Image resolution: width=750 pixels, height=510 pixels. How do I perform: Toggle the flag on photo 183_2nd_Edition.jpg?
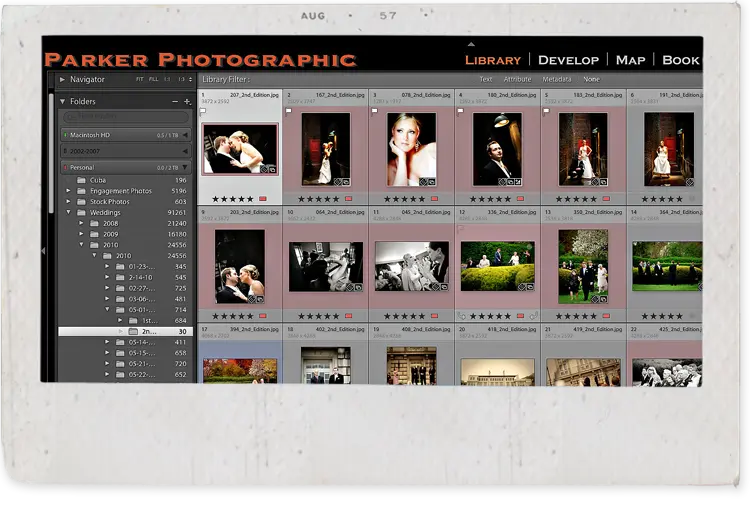tap(546, 111)
